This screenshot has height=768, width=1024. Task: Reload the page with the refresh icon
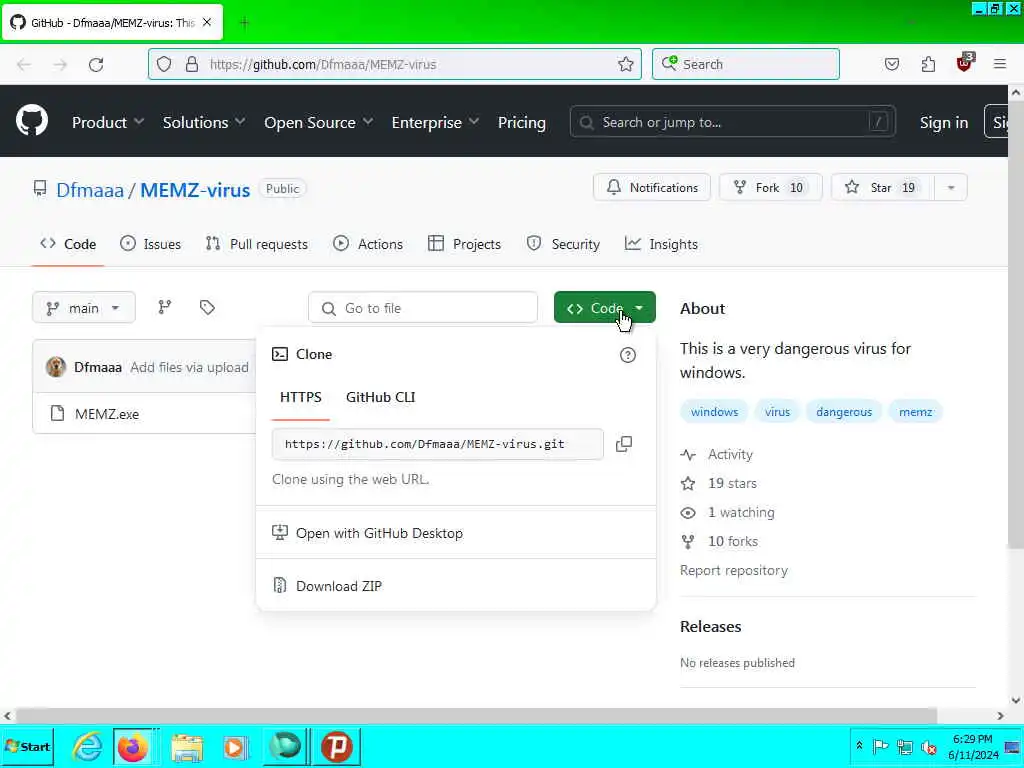[96, 64]
